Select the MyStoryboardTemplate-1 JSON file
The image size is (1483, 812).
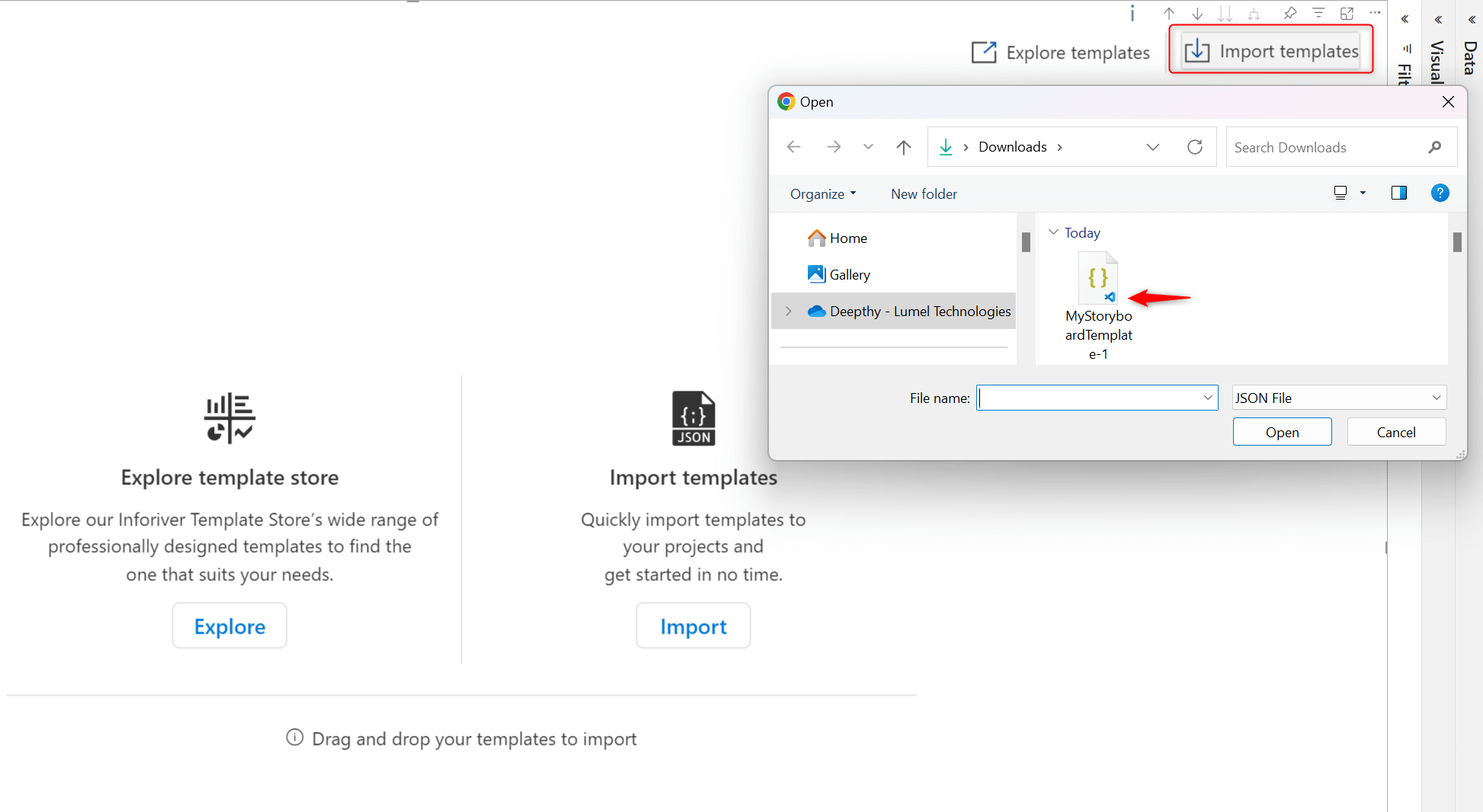tap(1098, 306)
